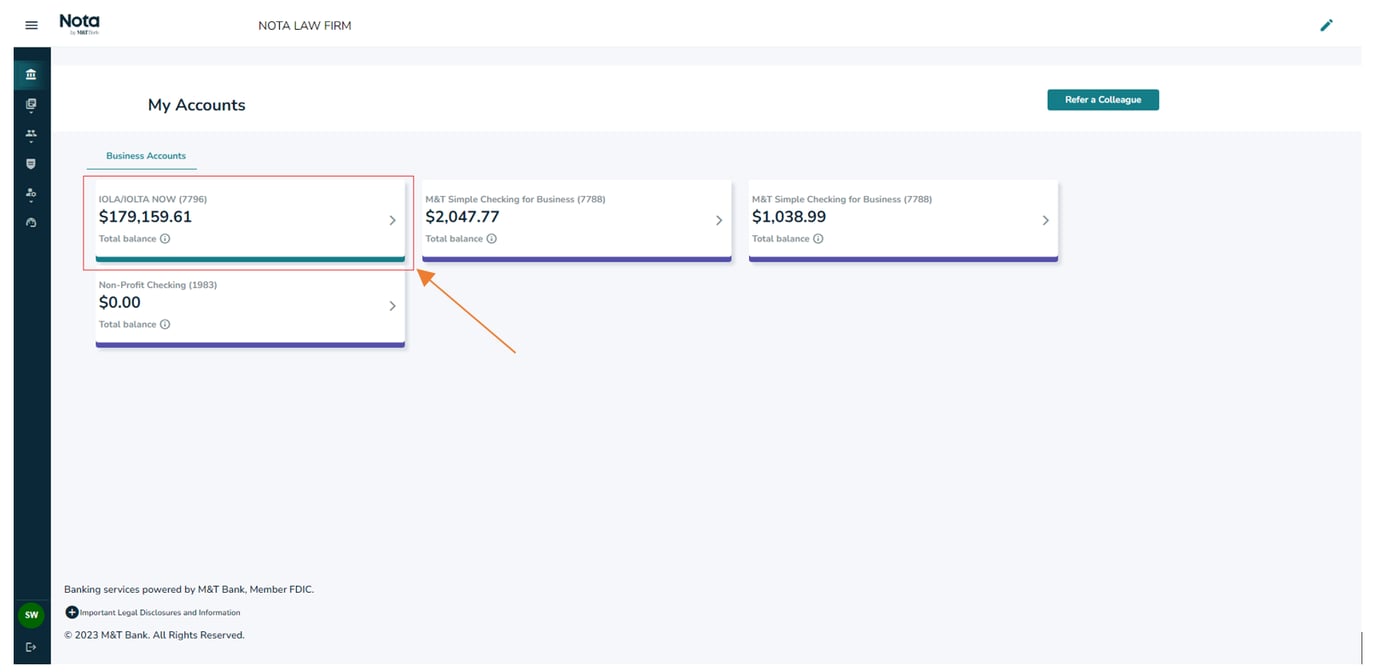Expand the Non-Profit Checking account chevron
This screenshot has height=672, width=1376.
click(392, 306)
